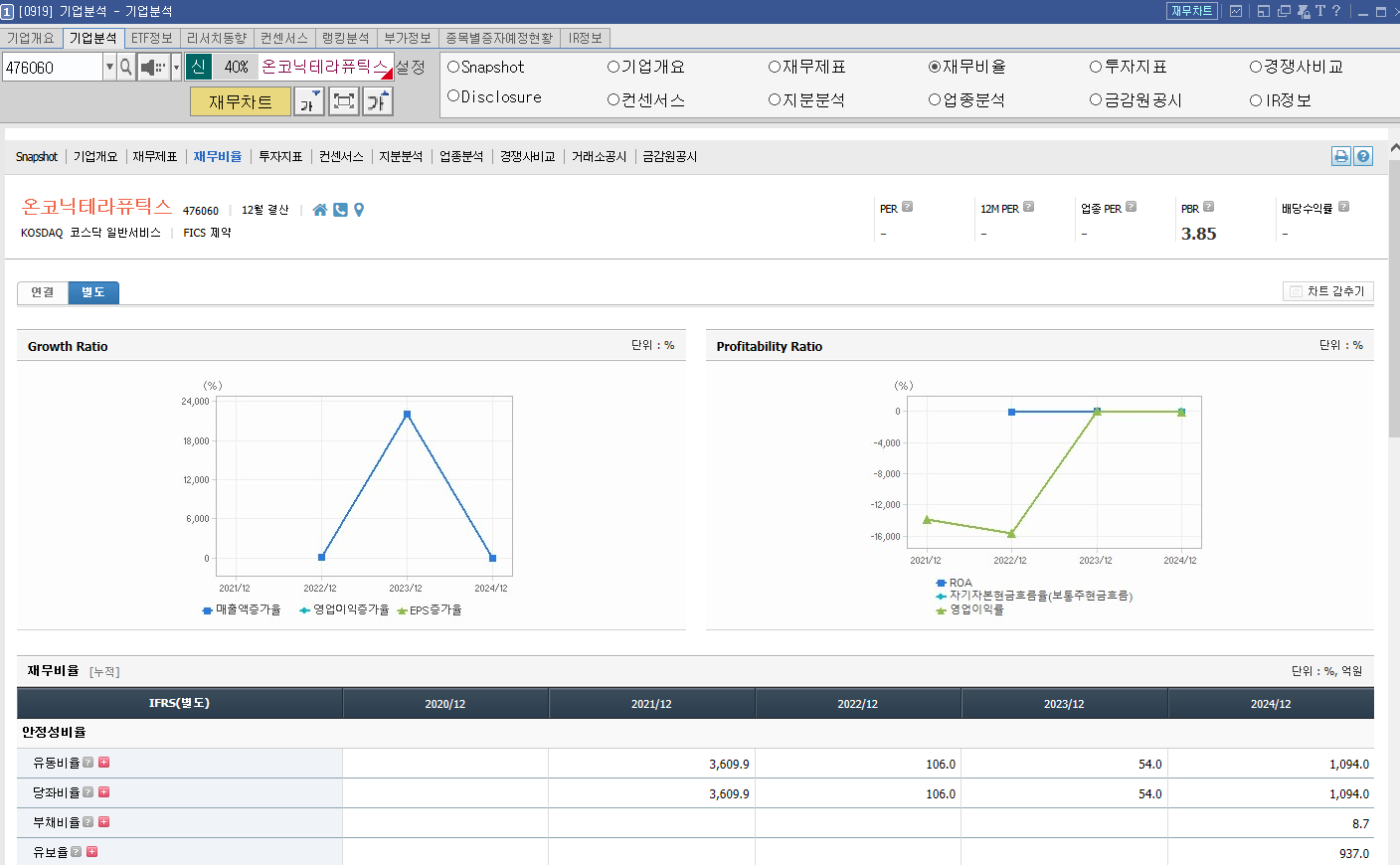Open the chart icon in title bar
Viewport: 1400px width, 865px height.
coord(1236,11)
